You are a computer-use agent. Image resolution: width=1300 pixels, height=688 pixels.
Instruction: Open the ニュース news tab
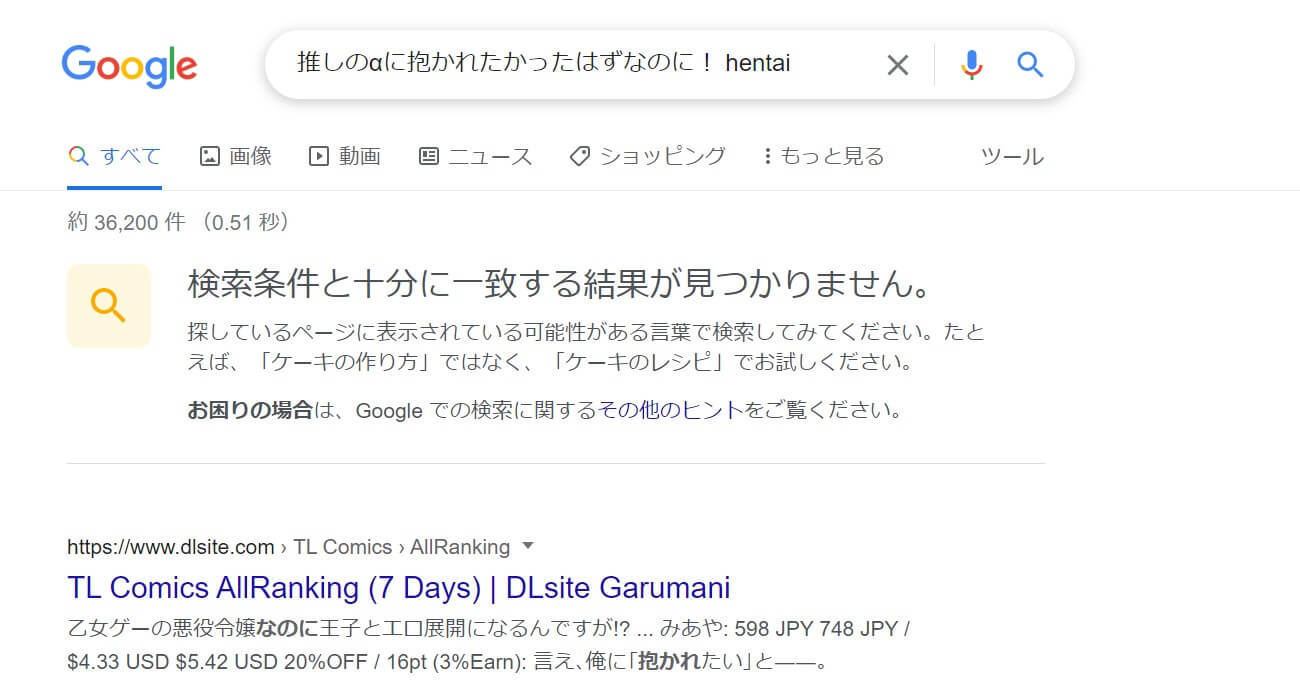coord(475,156)
